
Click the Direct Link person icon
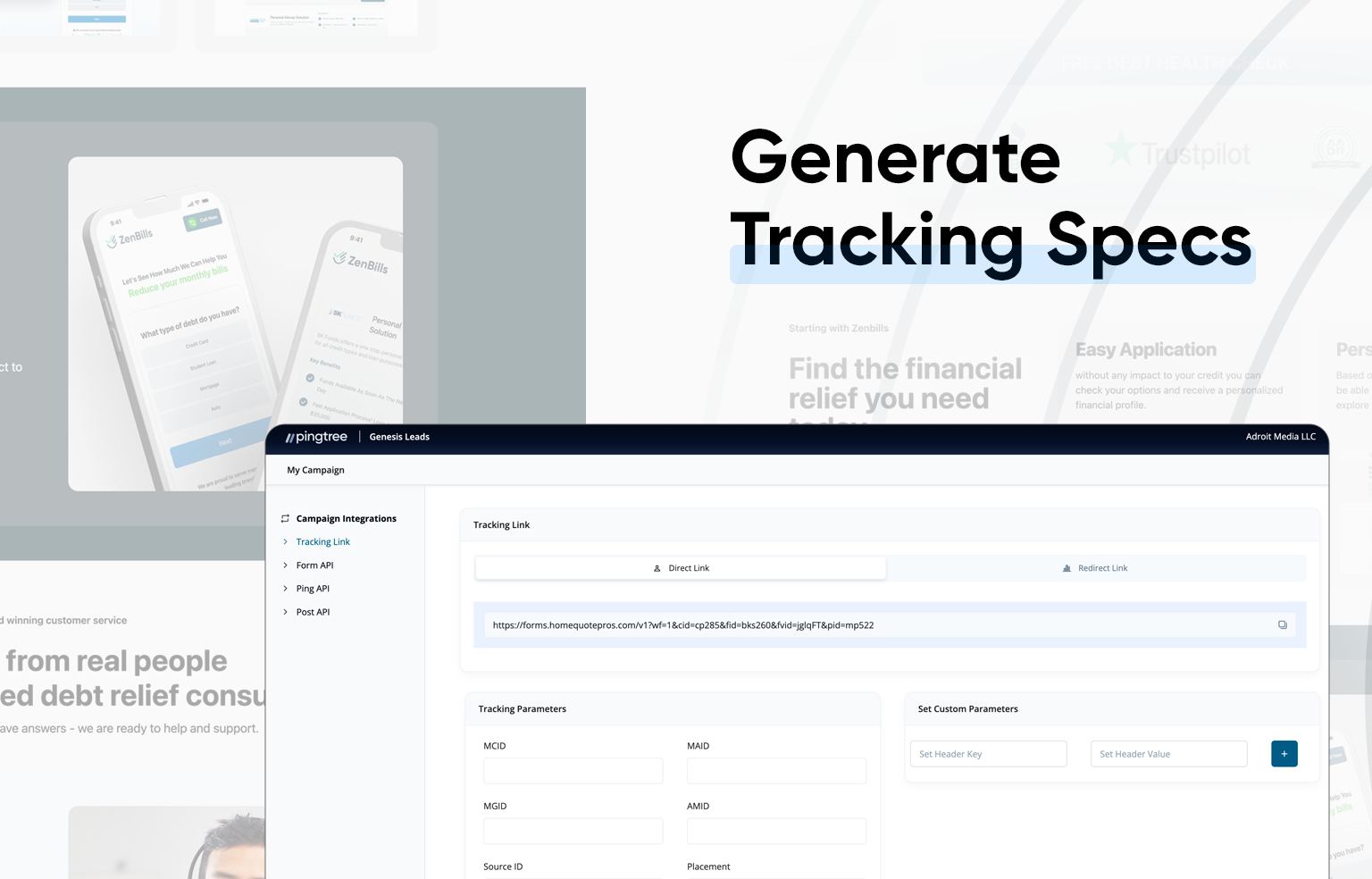coord(657,568)
